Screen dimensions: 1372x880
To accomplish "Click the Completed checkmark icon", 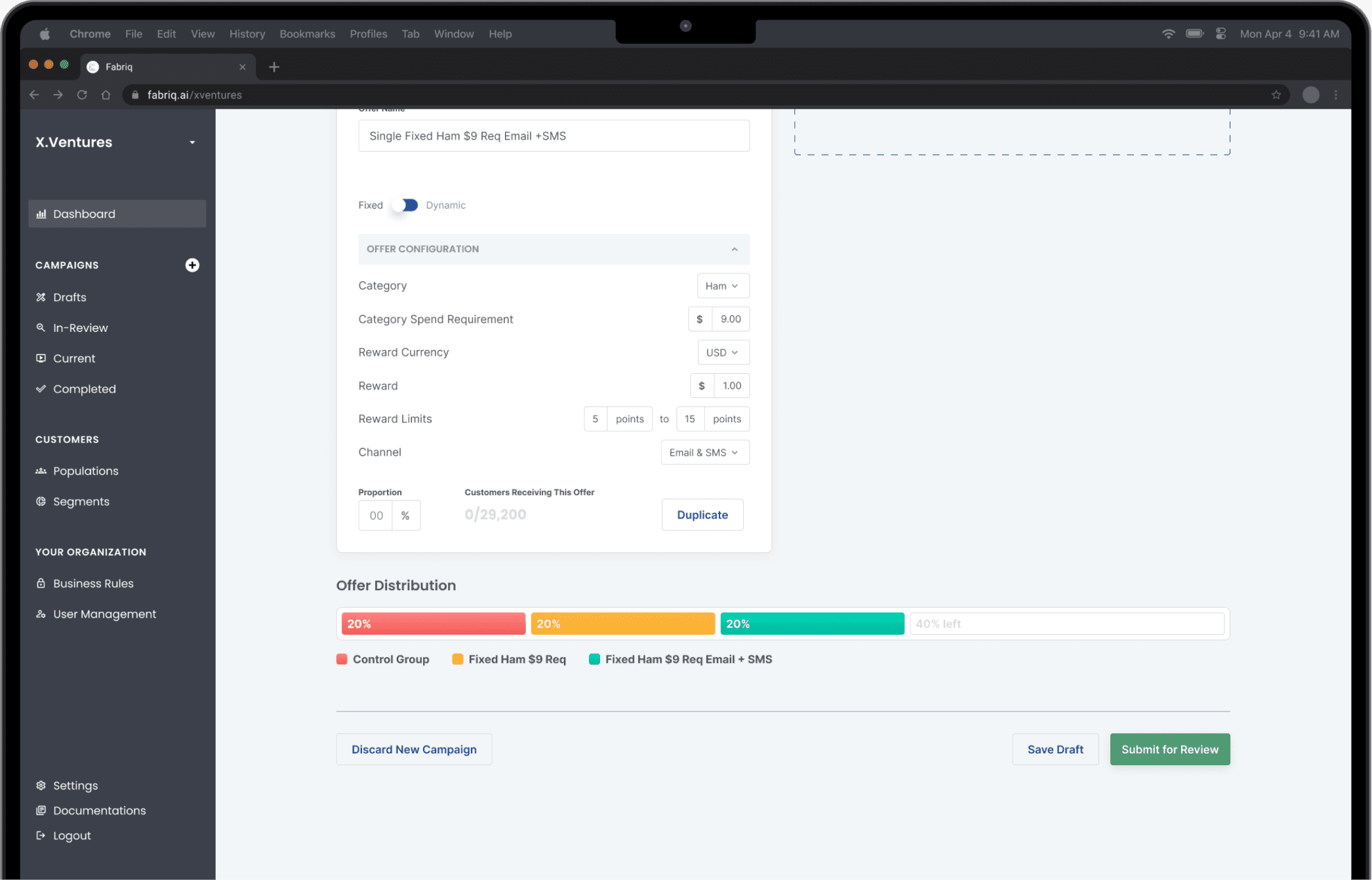I will [x=41, y=389].
